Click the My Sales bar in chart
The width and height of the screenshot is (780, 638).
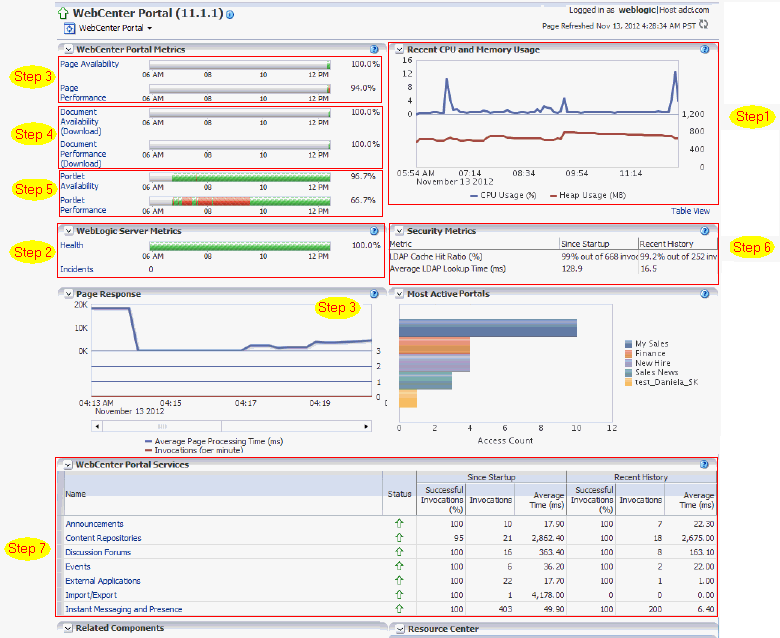coord(488,328)
